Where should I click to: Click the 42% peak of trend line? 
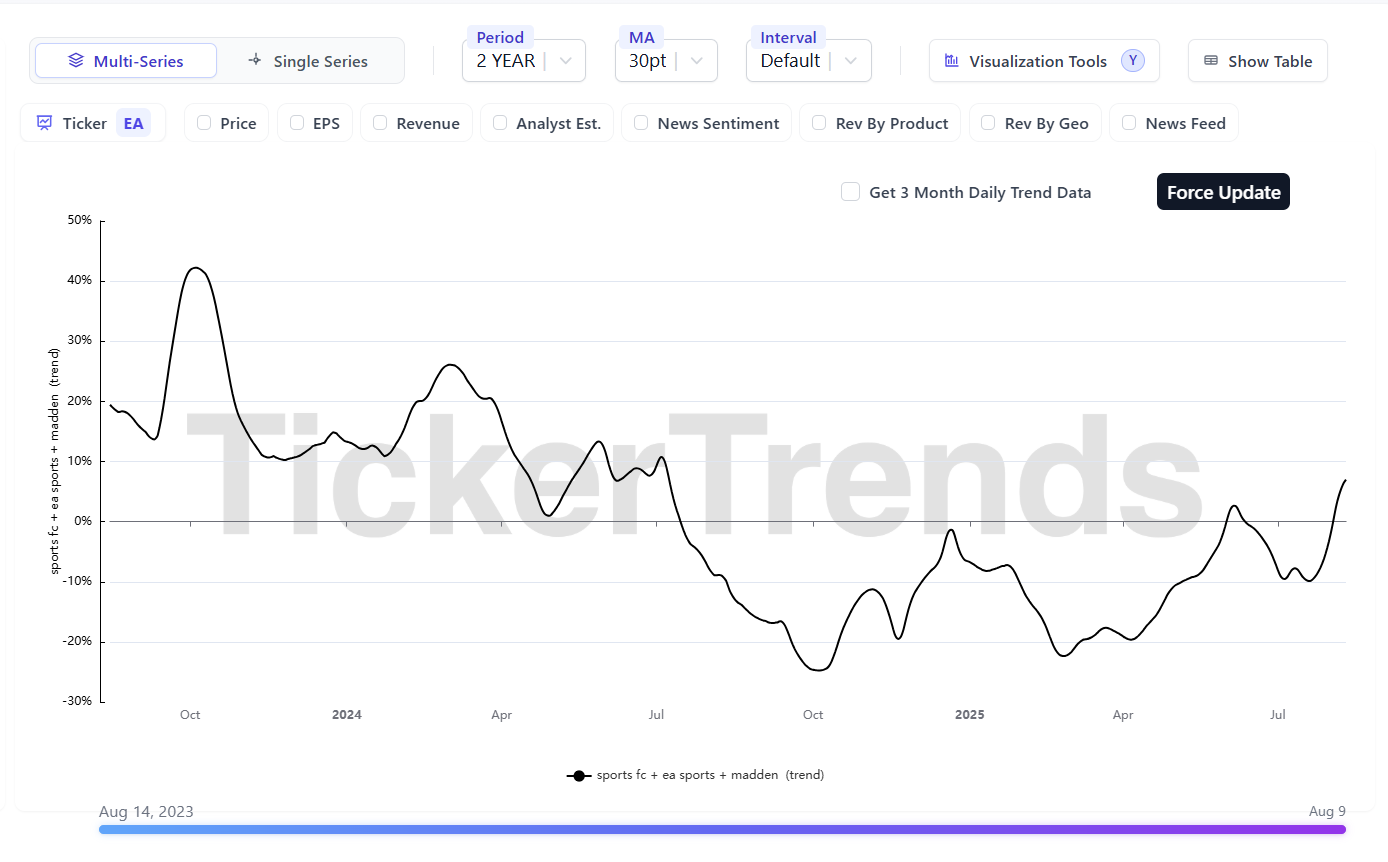[196, 268]
